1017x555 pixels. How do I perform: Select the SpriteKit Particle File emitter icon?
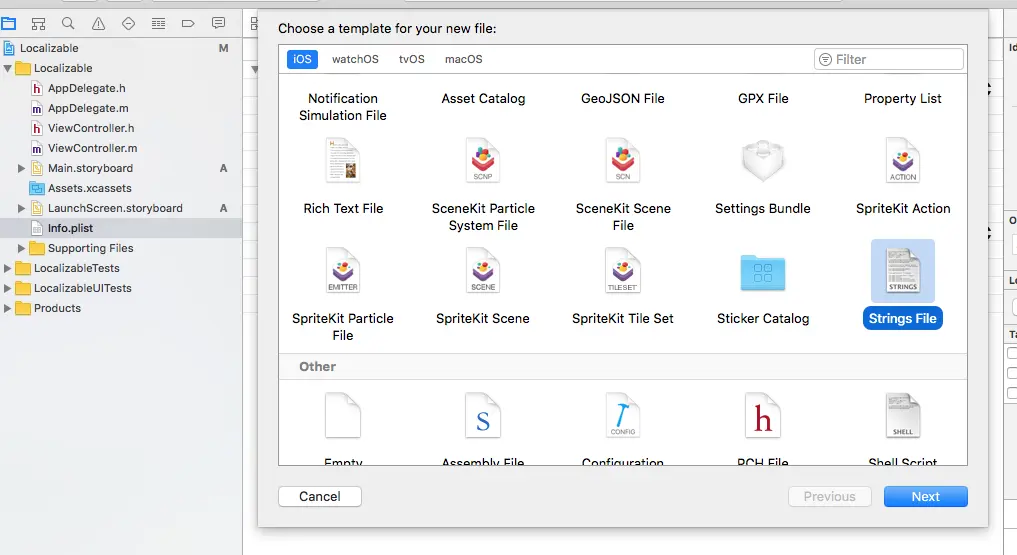(343, 271)
